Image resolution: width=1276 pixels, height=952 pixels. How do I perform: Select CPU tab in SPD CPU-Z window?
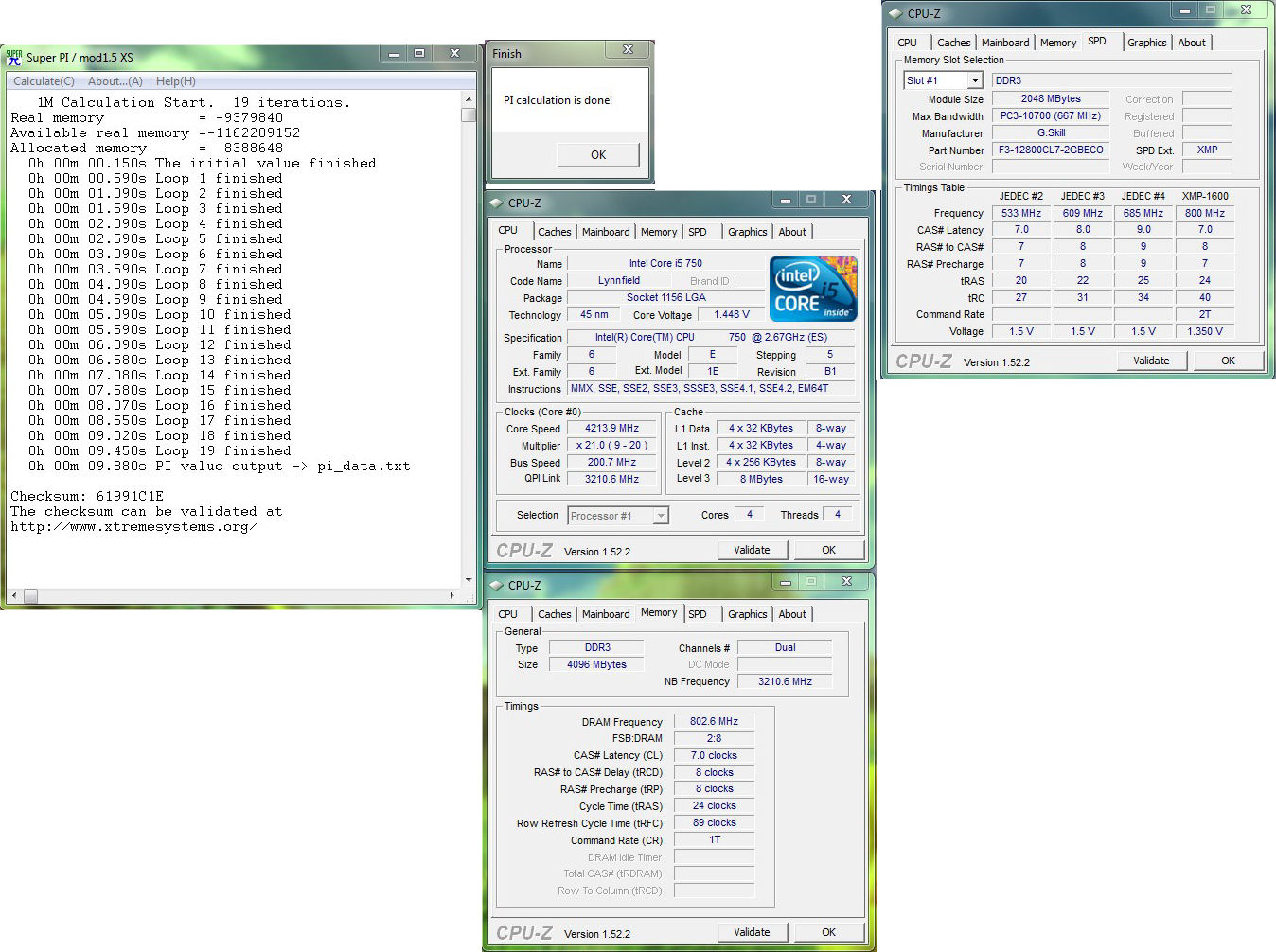(x=908, y=43)
